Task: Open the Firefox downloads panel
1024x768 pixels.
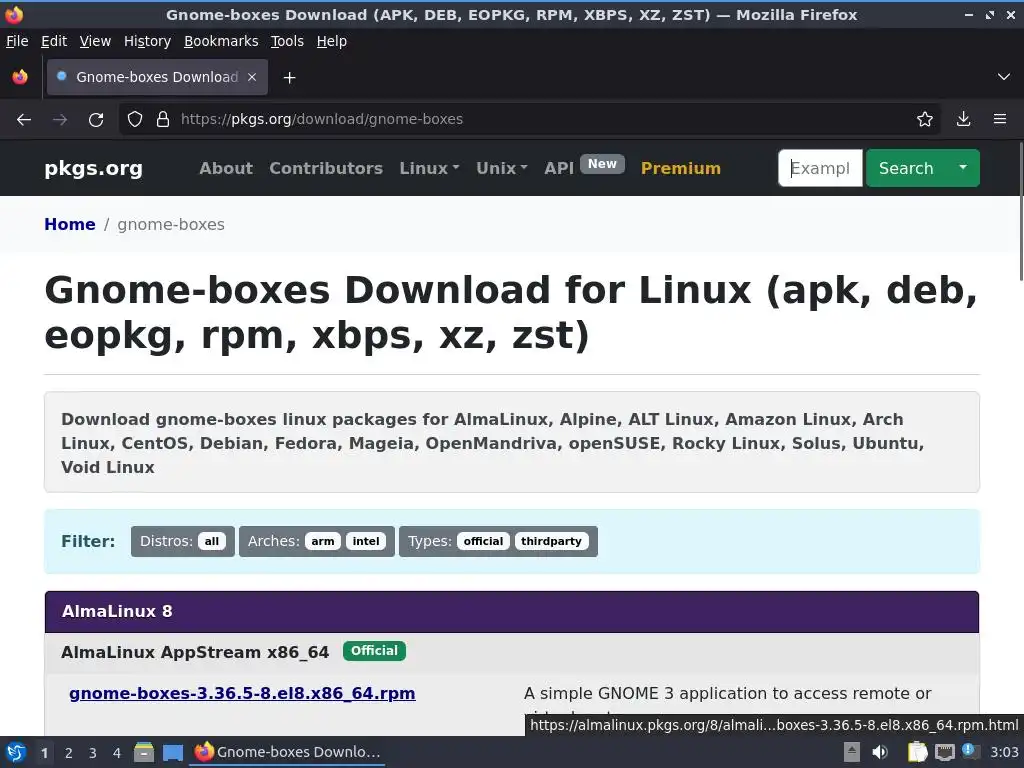Action: pos(963,120)
